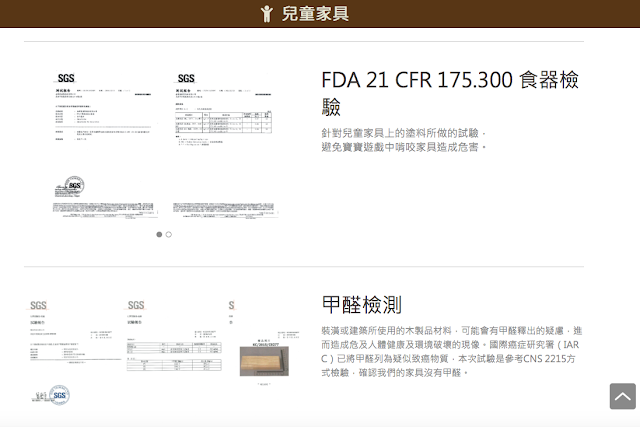
Task: Click SGS logo on second formaldehyde report page
Action: tap(136, 305)
